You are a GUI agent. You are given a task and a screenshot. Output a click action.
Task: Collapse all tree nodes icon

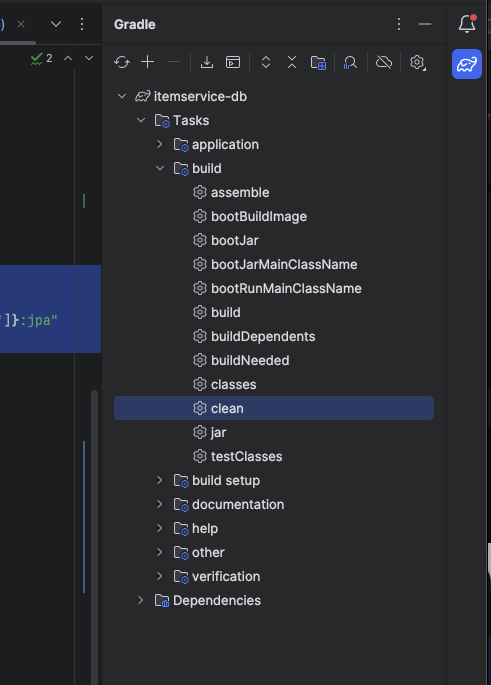(x=292, y=62)
